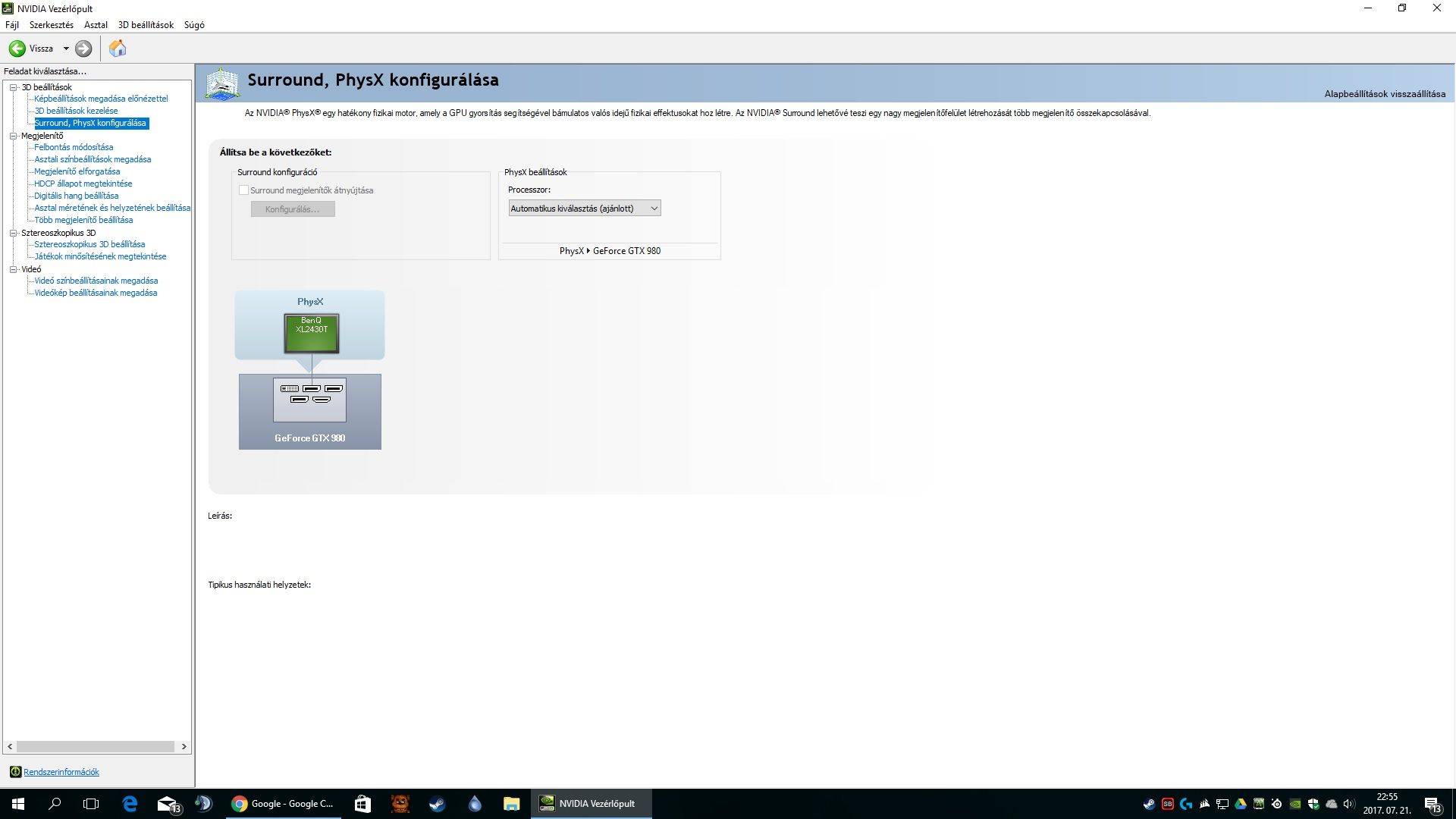Select Felbontás módosítása in the tree
Image resolution: width=1456 pixels, height=819 pixels.
pyautogui.click(x=74, y=147)
